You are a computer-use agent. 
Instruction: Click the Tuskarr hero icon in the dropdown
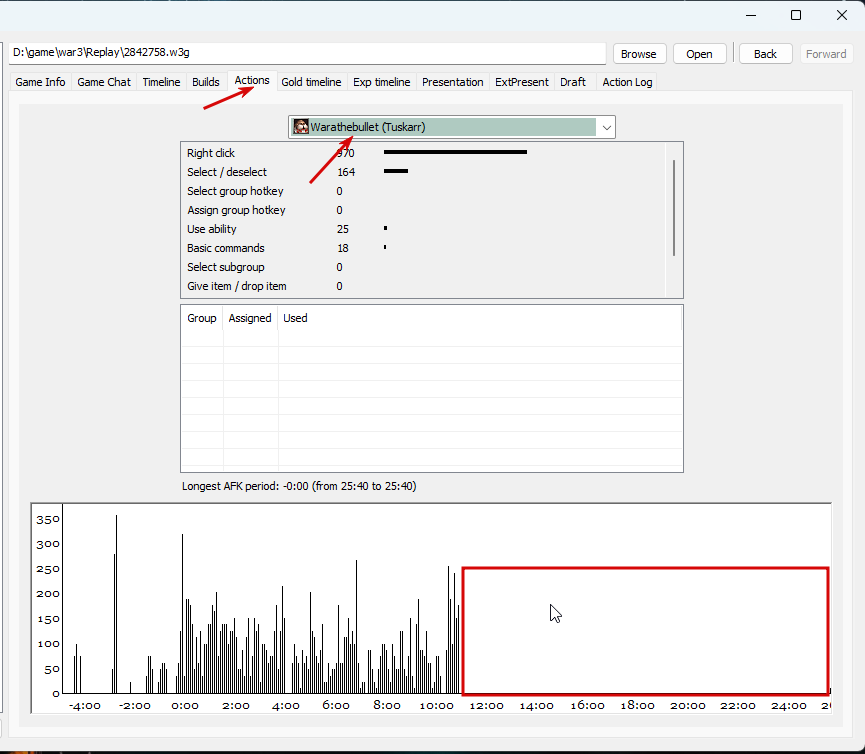[301, 127]
